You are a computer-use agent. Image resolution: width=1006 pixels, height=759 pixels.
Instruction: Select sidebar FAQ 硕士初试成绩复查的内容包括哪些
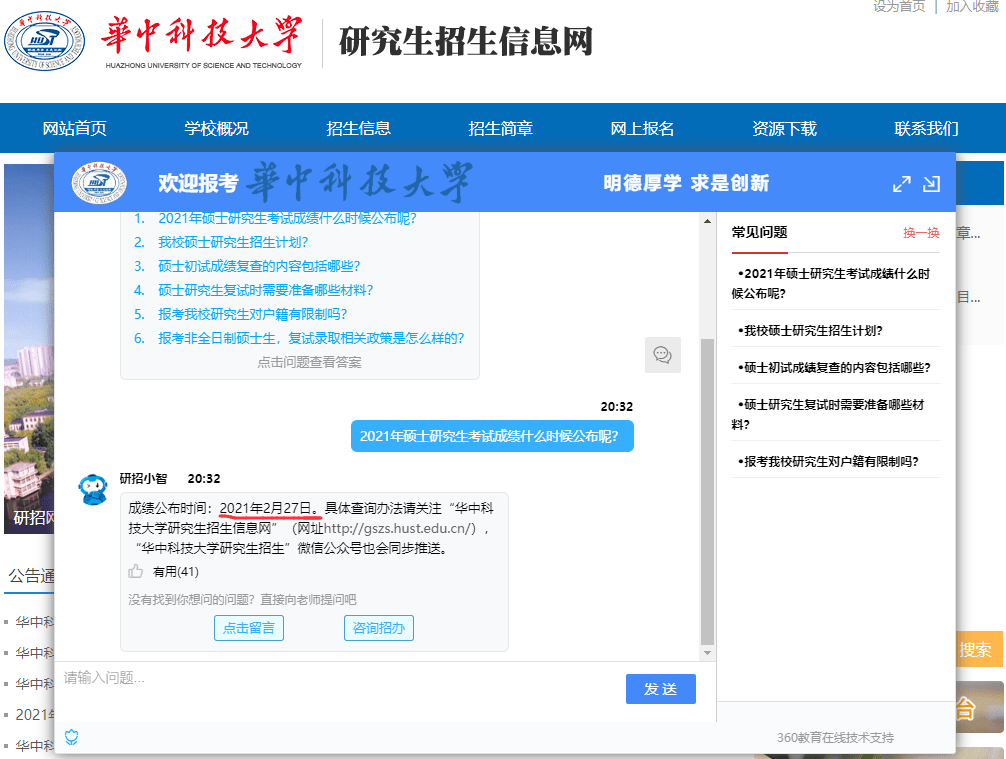point(834,368)
